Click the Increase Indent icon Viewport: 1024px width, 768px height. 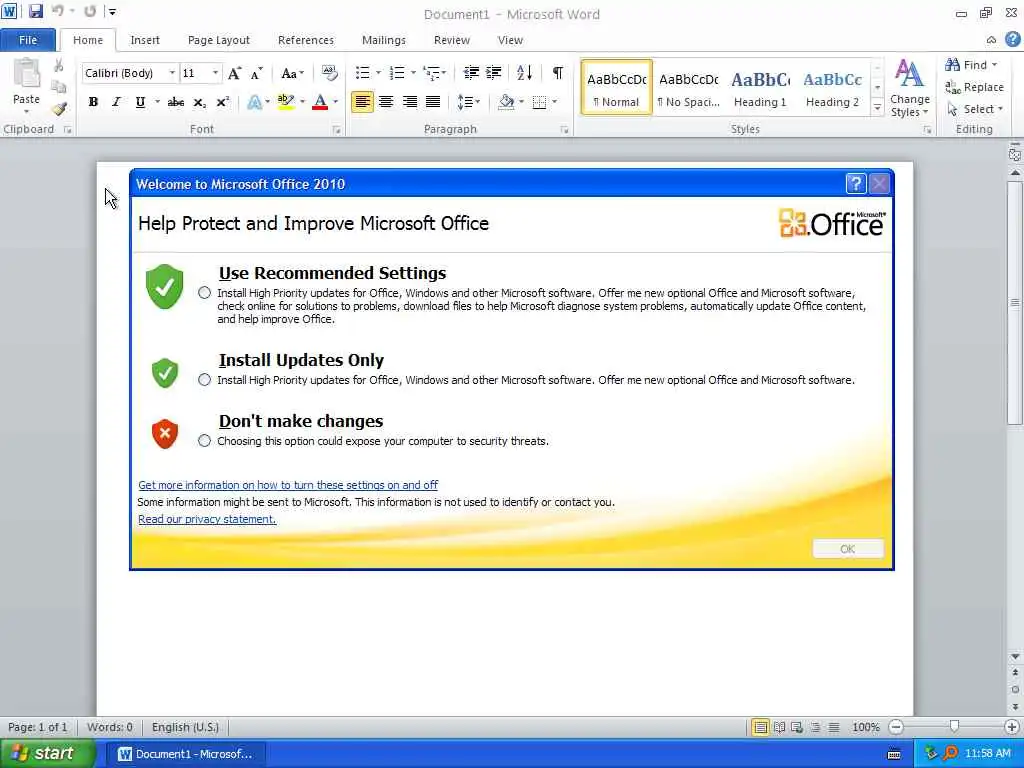click(x=494, y=72)
